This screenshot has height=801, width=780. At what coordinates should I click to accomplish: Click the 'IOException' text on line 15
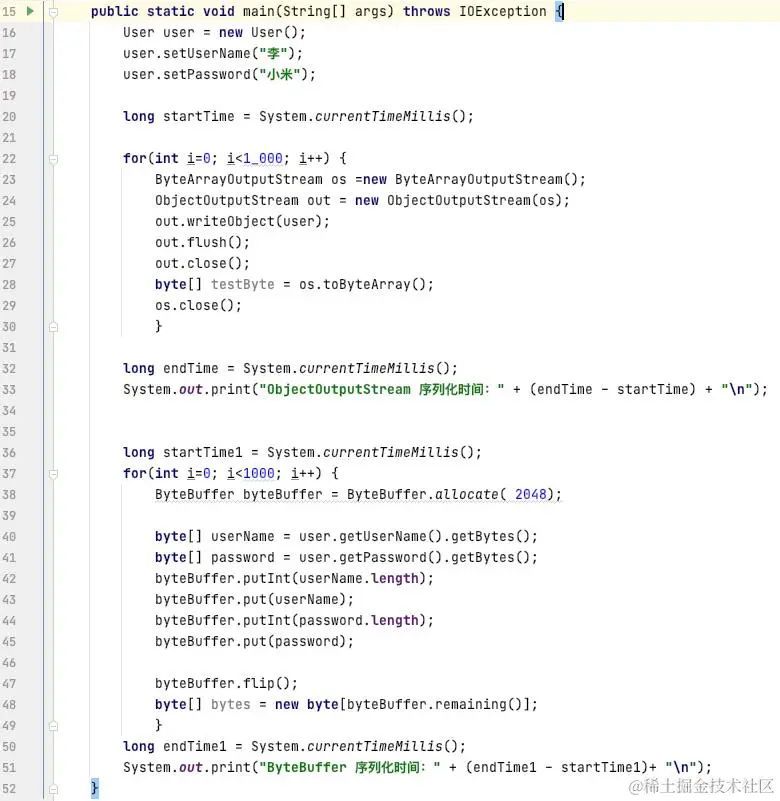(503, 11)
